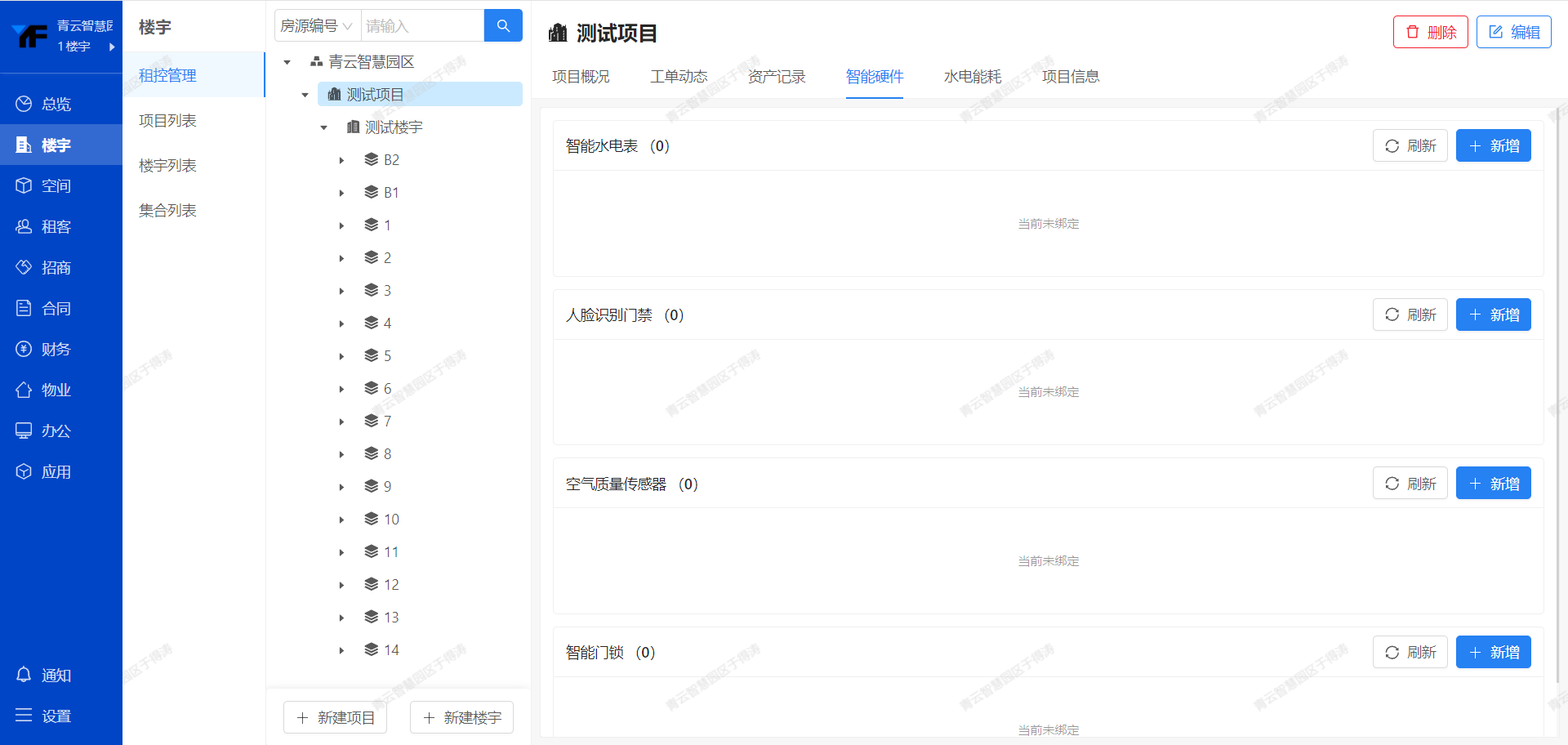The width and height of the screenshot is (1568, 745).
Task: Click 新增 for 智能水电表 section
Action: pyautogui.click(x=1493, y=146)
